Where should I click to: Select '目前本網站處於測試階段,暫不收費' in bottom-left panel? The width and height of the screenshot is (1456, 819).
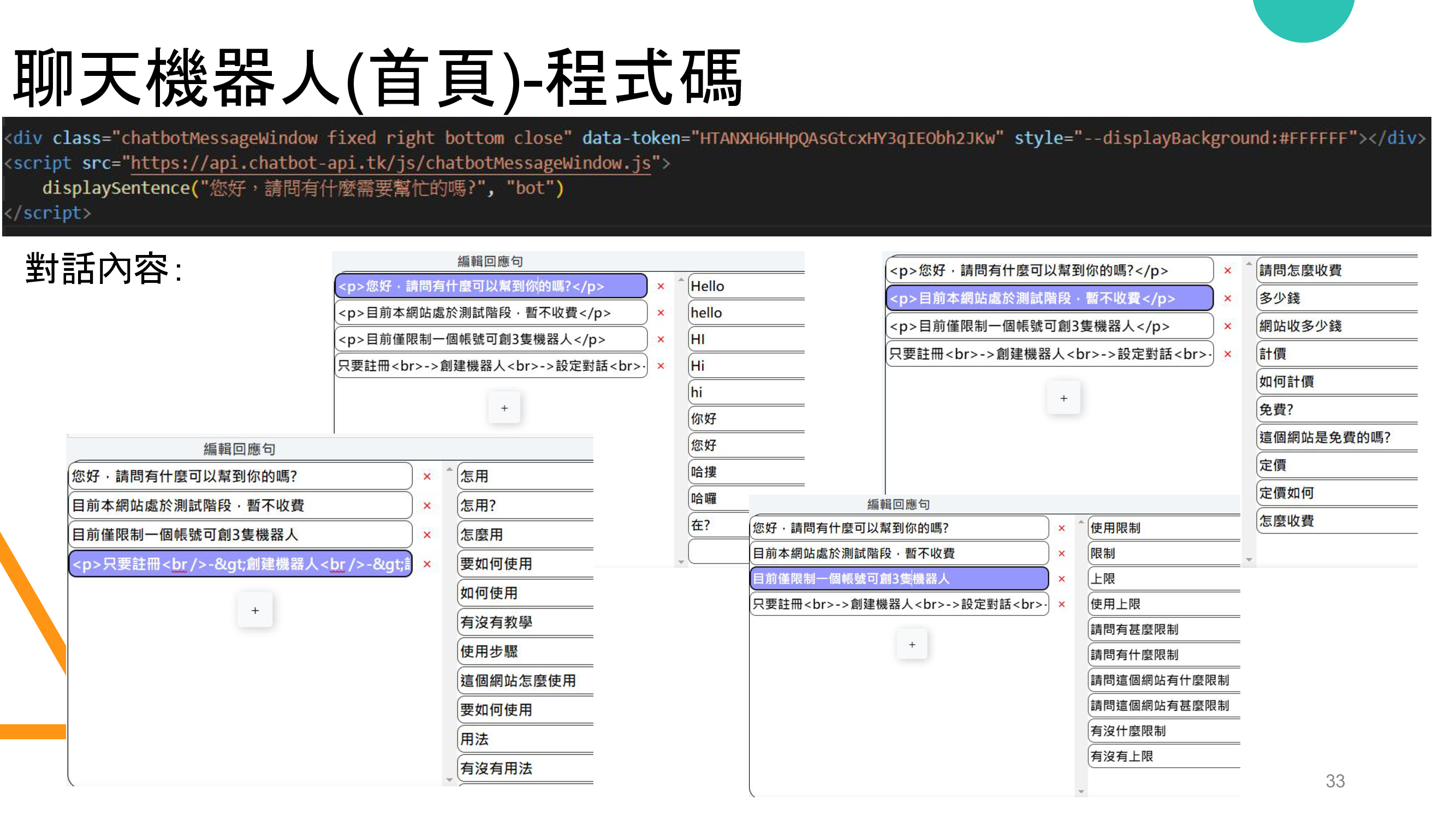(240, 505)
